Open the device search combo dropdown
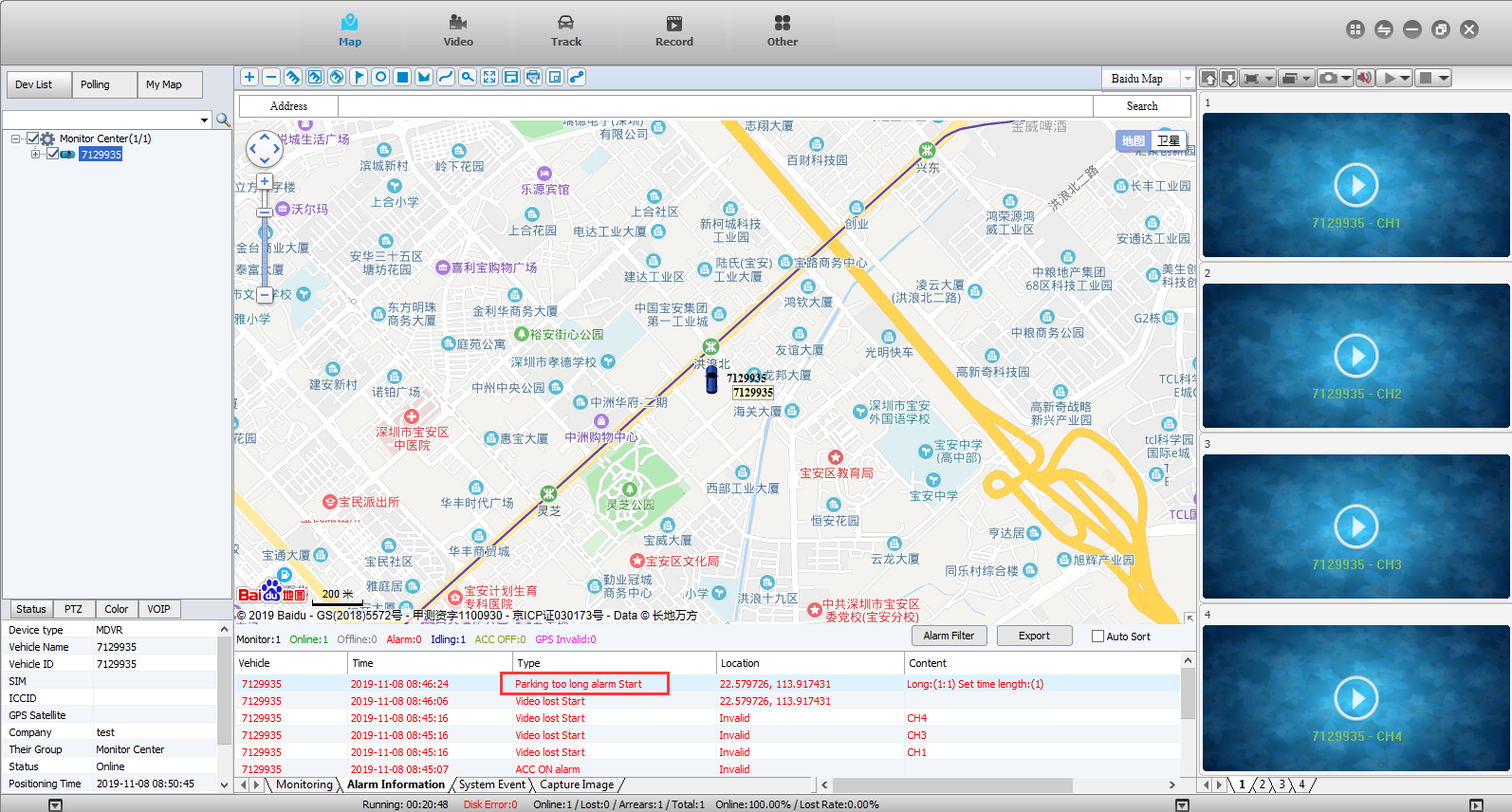1512x812 pixels. coord(205,120)
